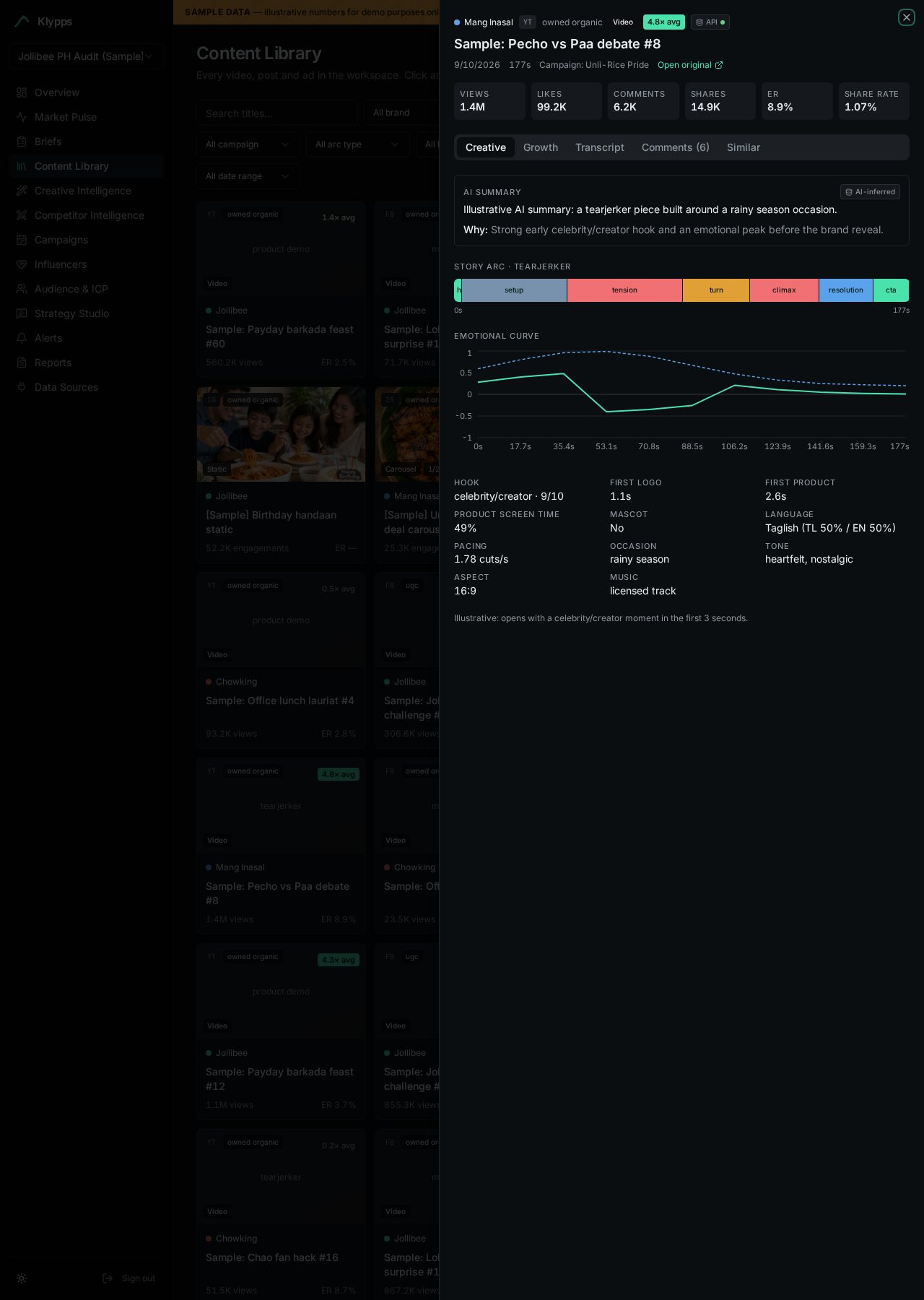Open Briefs from its sidebar icon
The width and height of the screenshot is (924, 1300).
coord(22,142)
